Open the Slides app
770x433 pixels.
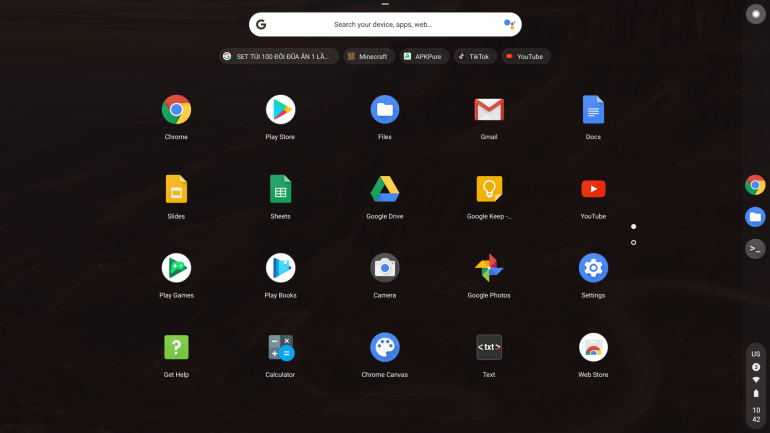176,189
